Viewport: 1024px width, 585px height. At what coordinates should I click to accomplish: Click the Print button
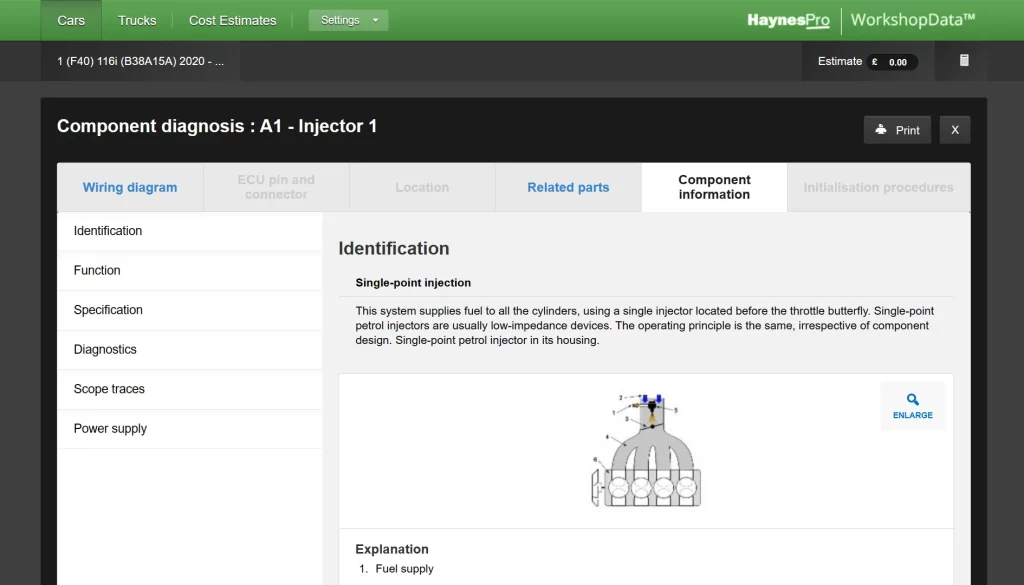point(897,130)
